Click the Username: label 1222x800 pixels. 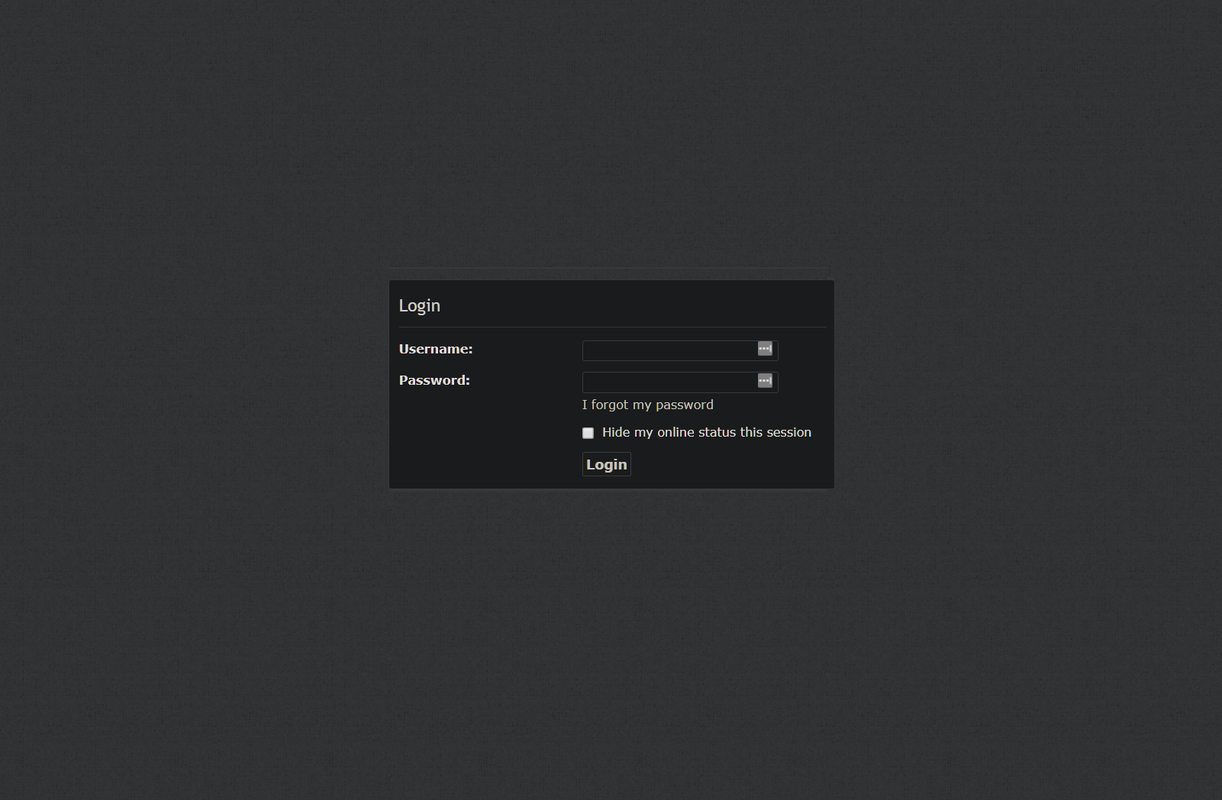pyautogui.click(x=436, y=349)
